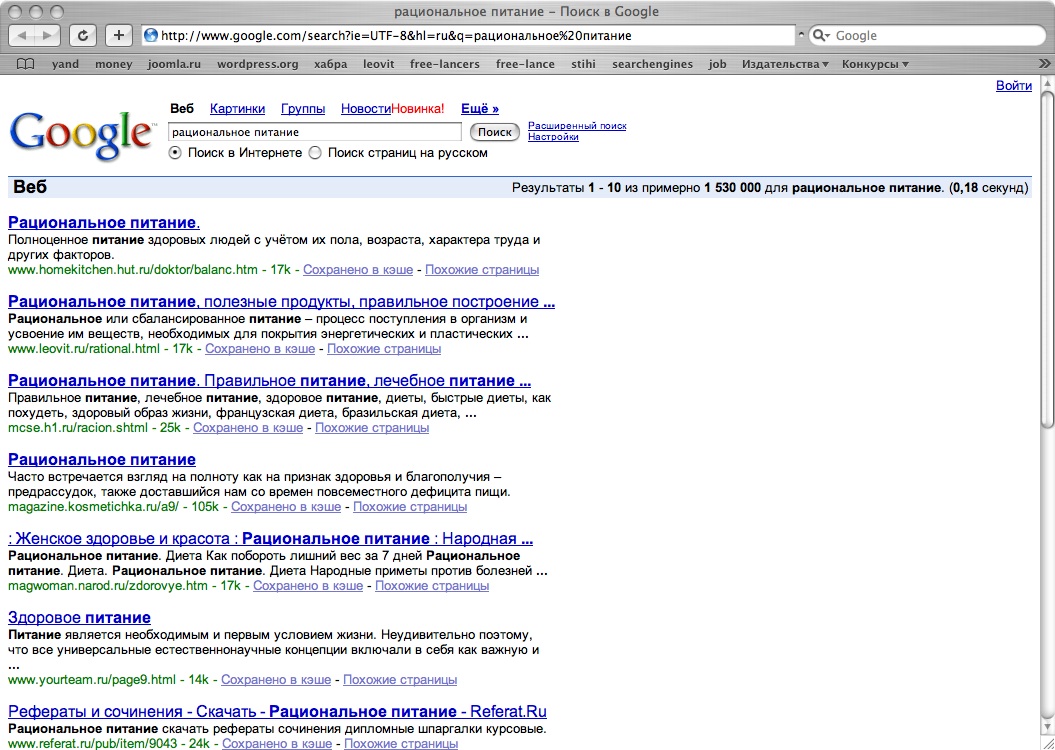1055x750 pixels.
Task: Open the Safari search magnifier dropdown
Action: point(821,36)
